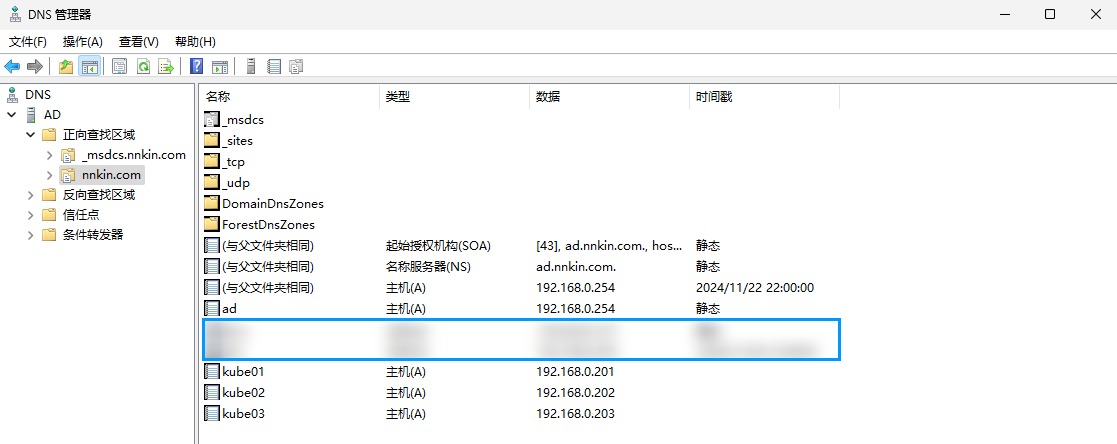The height and width of the screenshot is (444, 1117).
Task: Expand the _msdcs.nnkin.com zone node
Action: click(x=50, y=155)
